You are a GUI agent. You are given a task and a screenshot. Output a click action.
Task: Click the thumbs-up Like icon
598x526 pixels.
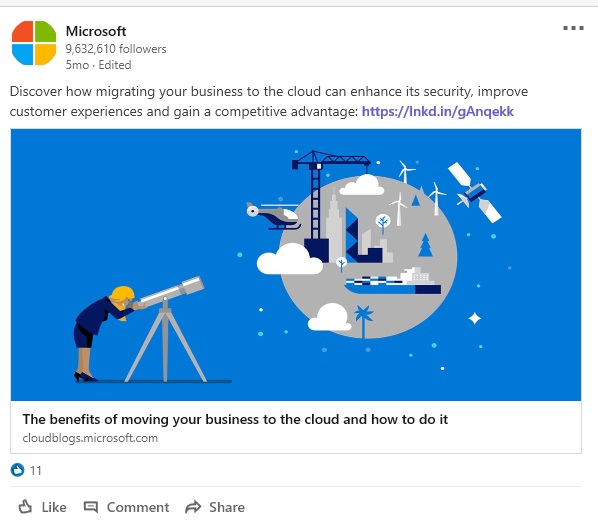click(25, 507)
